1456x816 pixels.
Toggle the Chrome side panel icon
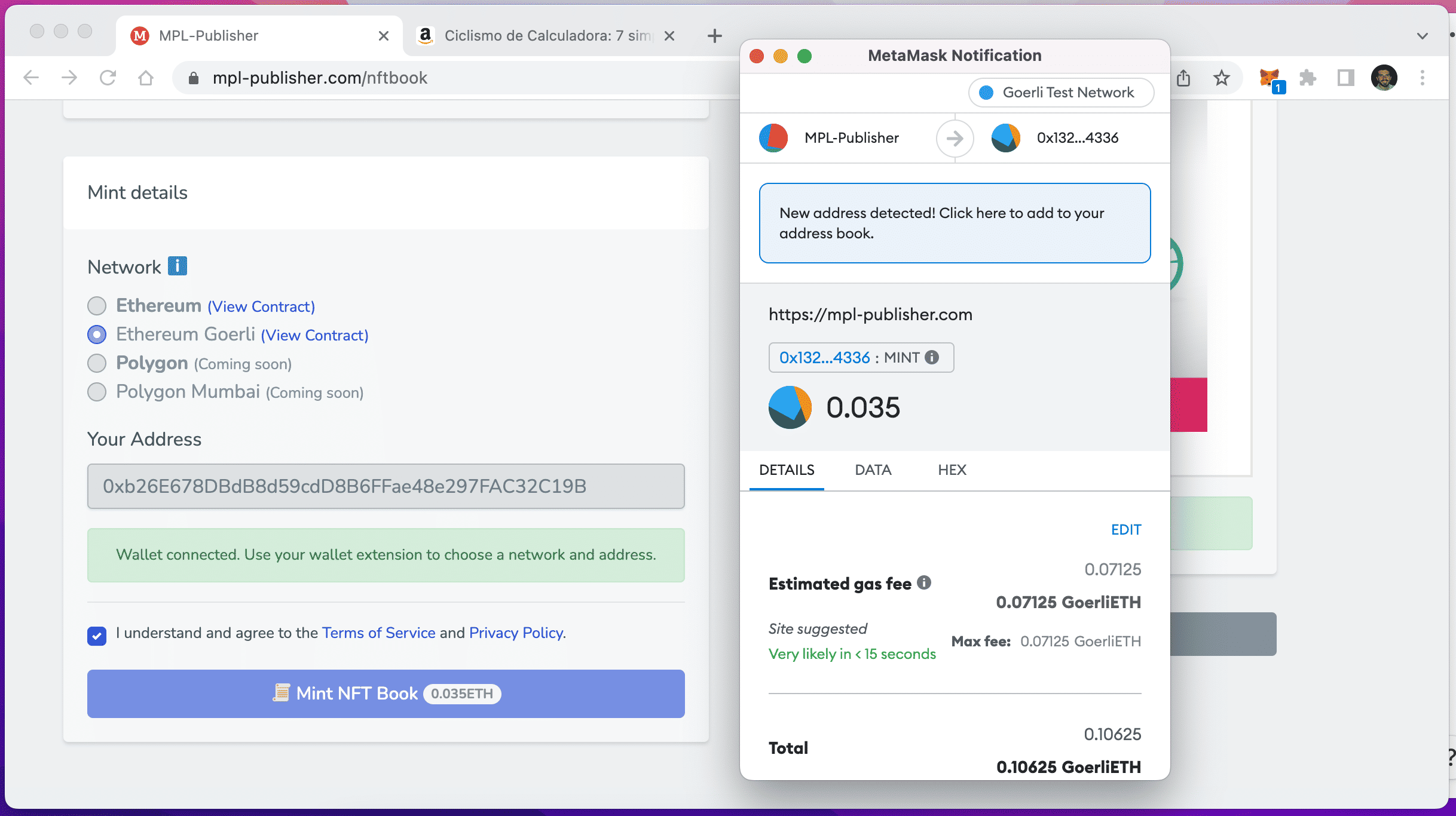tap(1345, 78)
